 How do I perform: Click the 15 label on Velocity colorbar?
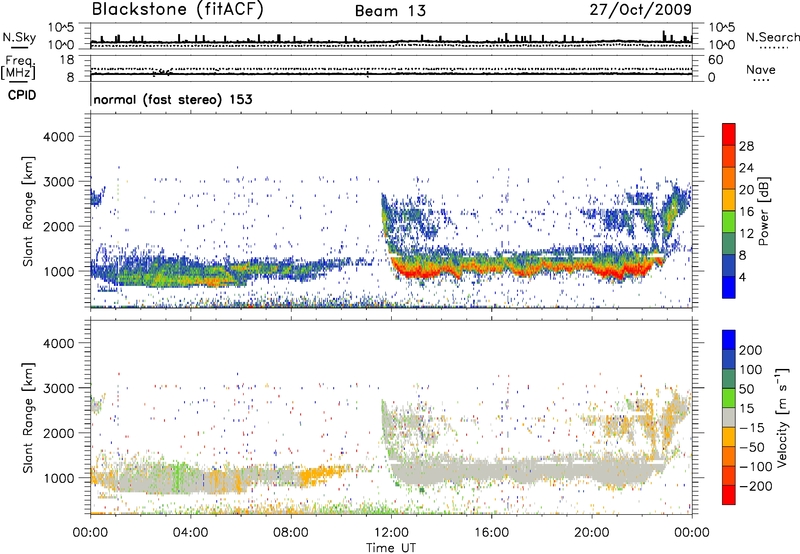(x=746, y=409)
